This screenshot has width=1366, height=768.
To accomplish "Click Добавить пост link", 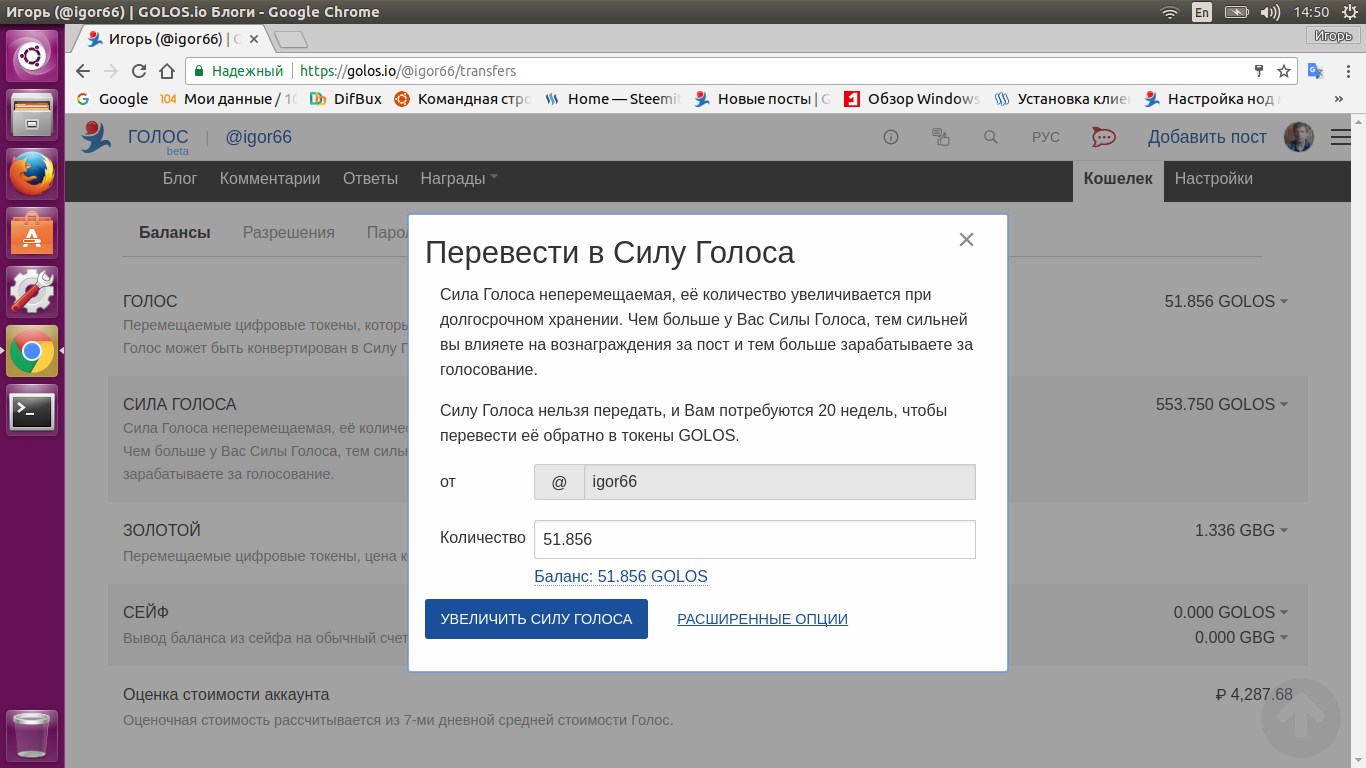I will point(1207,137).
